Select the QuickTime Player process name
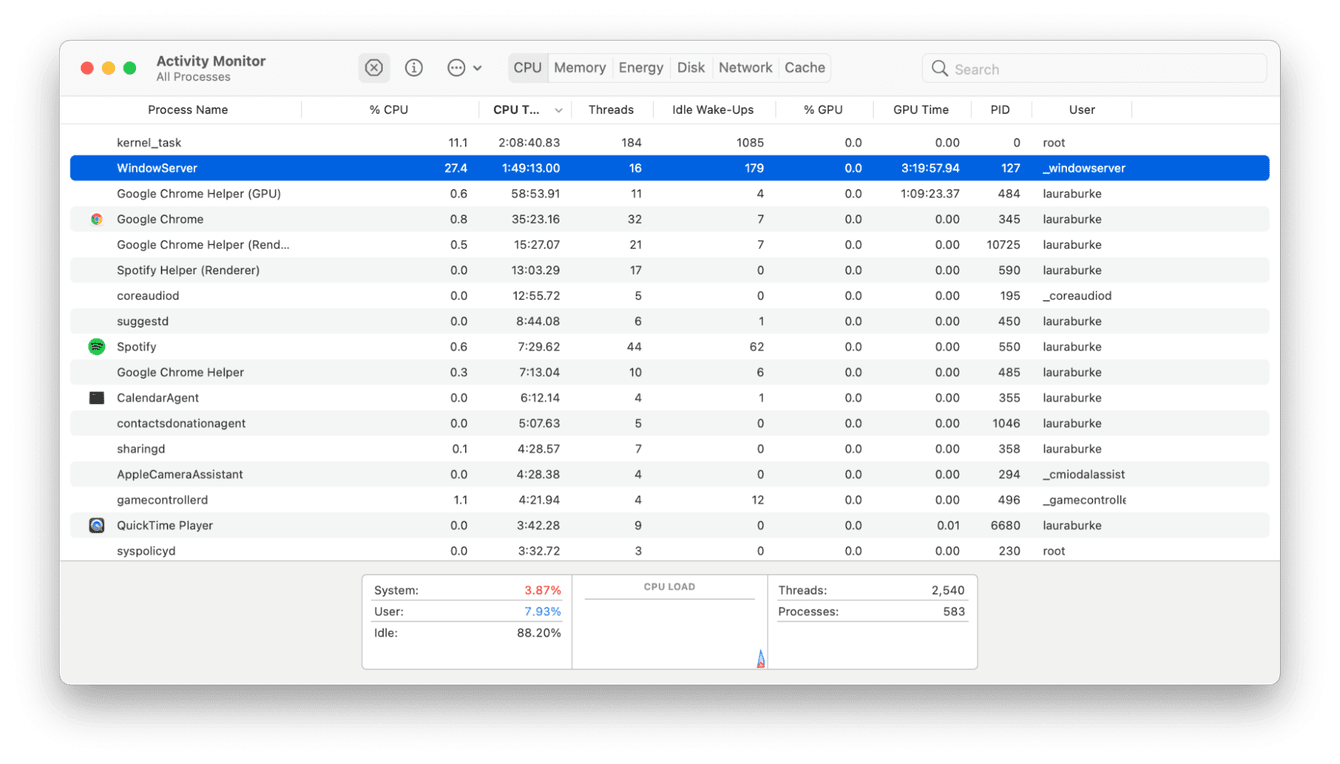This screenshot has width=1340, height=764. pyautogui.click(x=165, y=525)
